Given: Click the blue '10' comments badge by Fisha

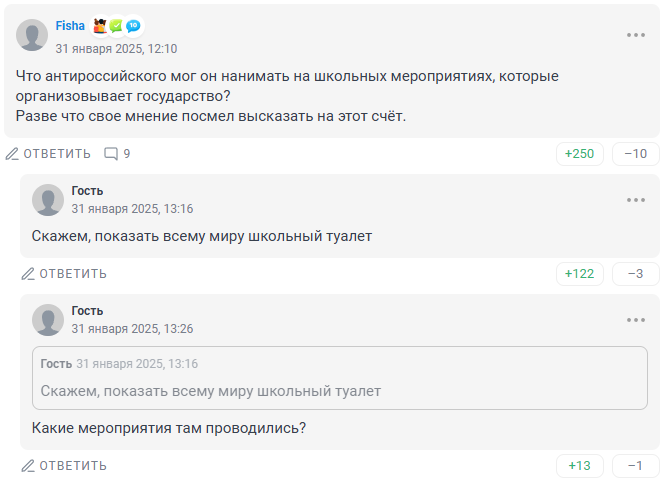Looking at the screenshot, I should click(133, 26).
